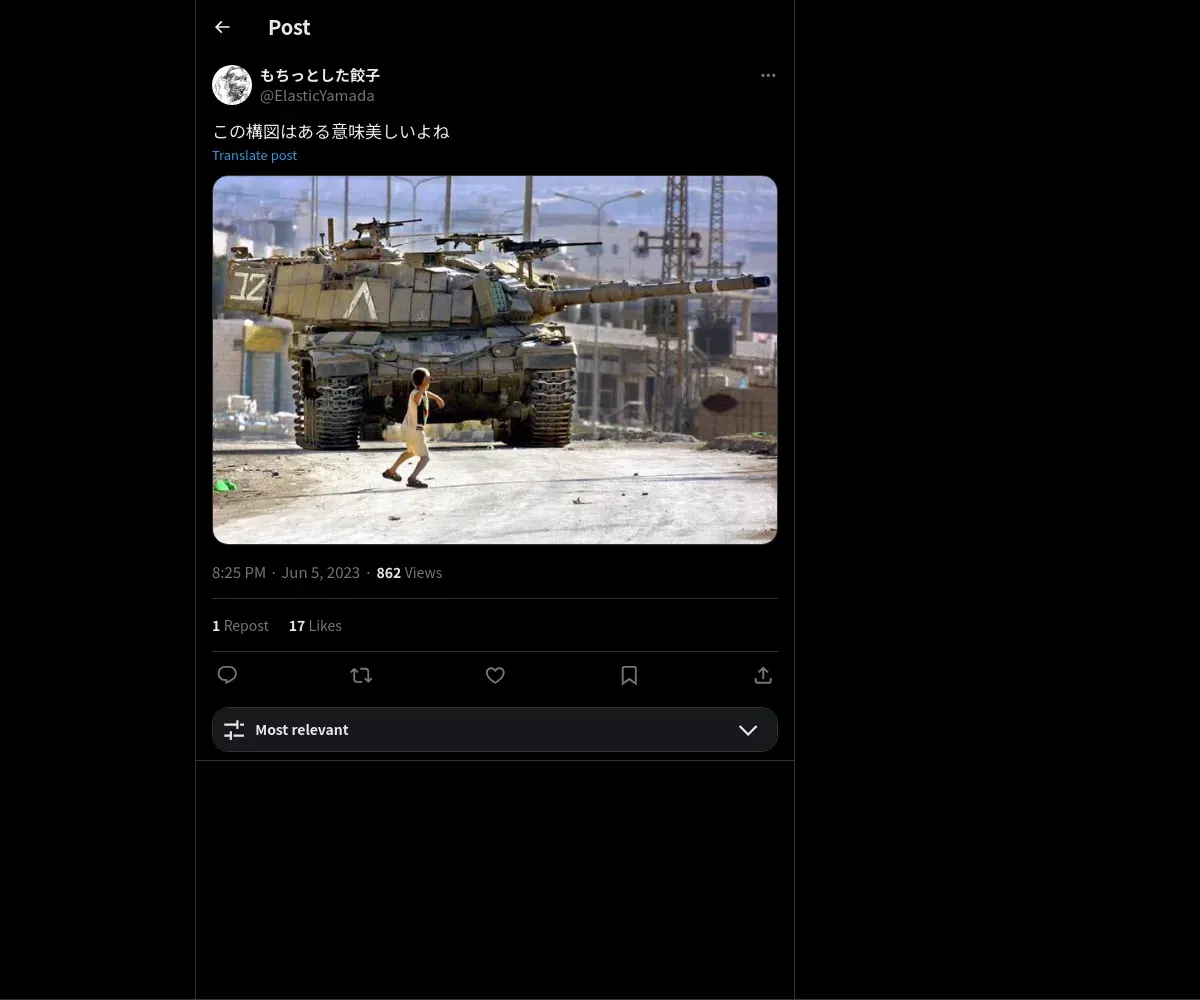1200x1000 pixels.
Task: Click the sliders filter icon beside Most relevant
Action: point(234,730)
